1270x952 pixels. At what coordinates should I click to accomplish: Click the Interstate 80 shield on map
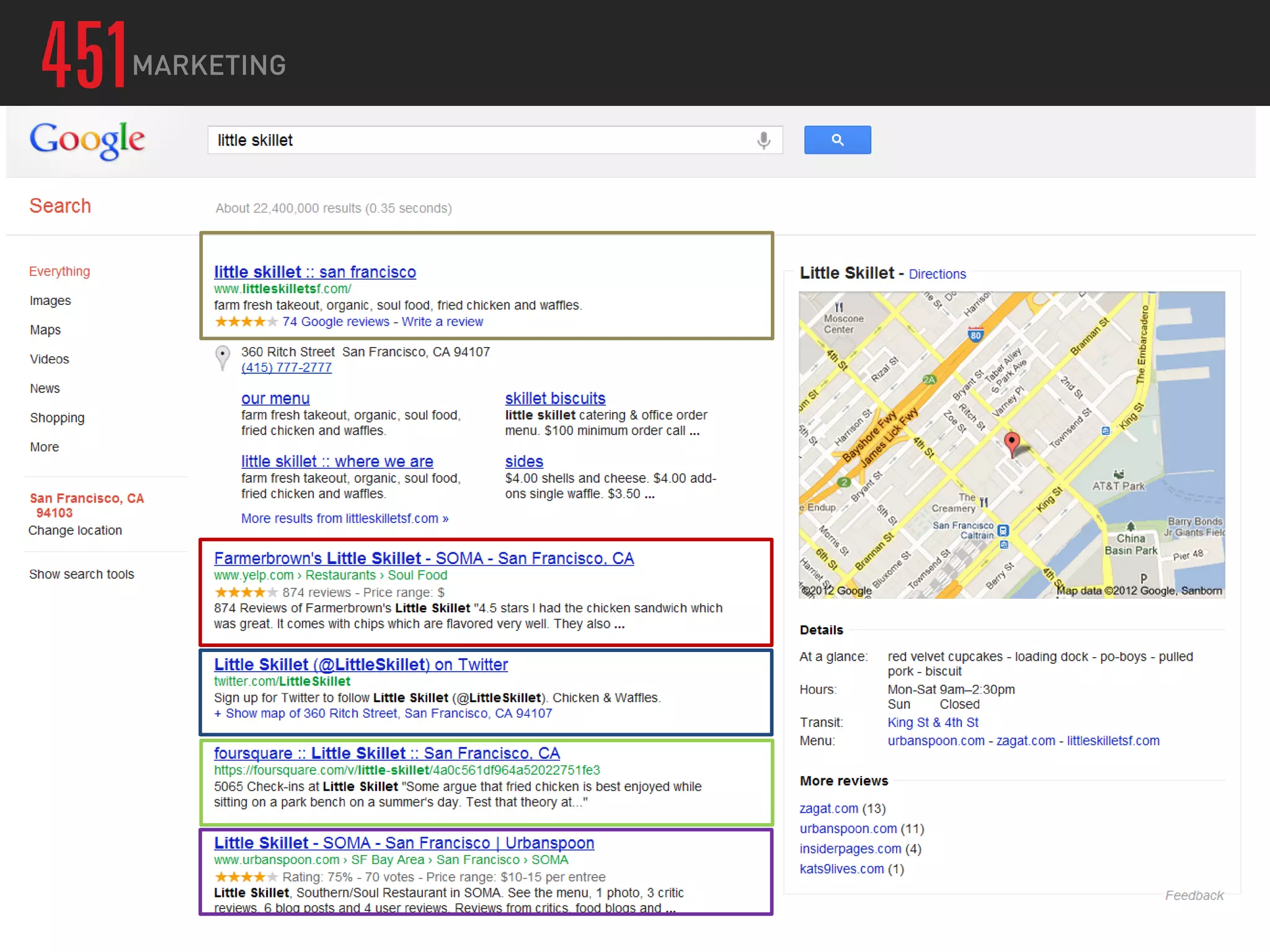click(x=975, y=335)
